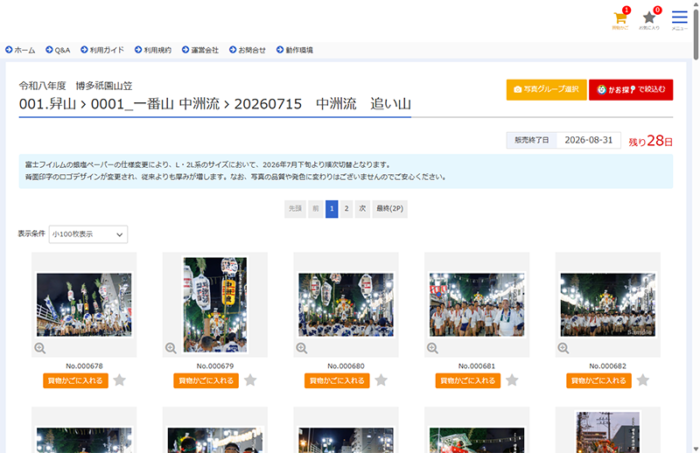Add No.000682 to shopping cart
The image size is (700, 453).
(x=599, y=381)
